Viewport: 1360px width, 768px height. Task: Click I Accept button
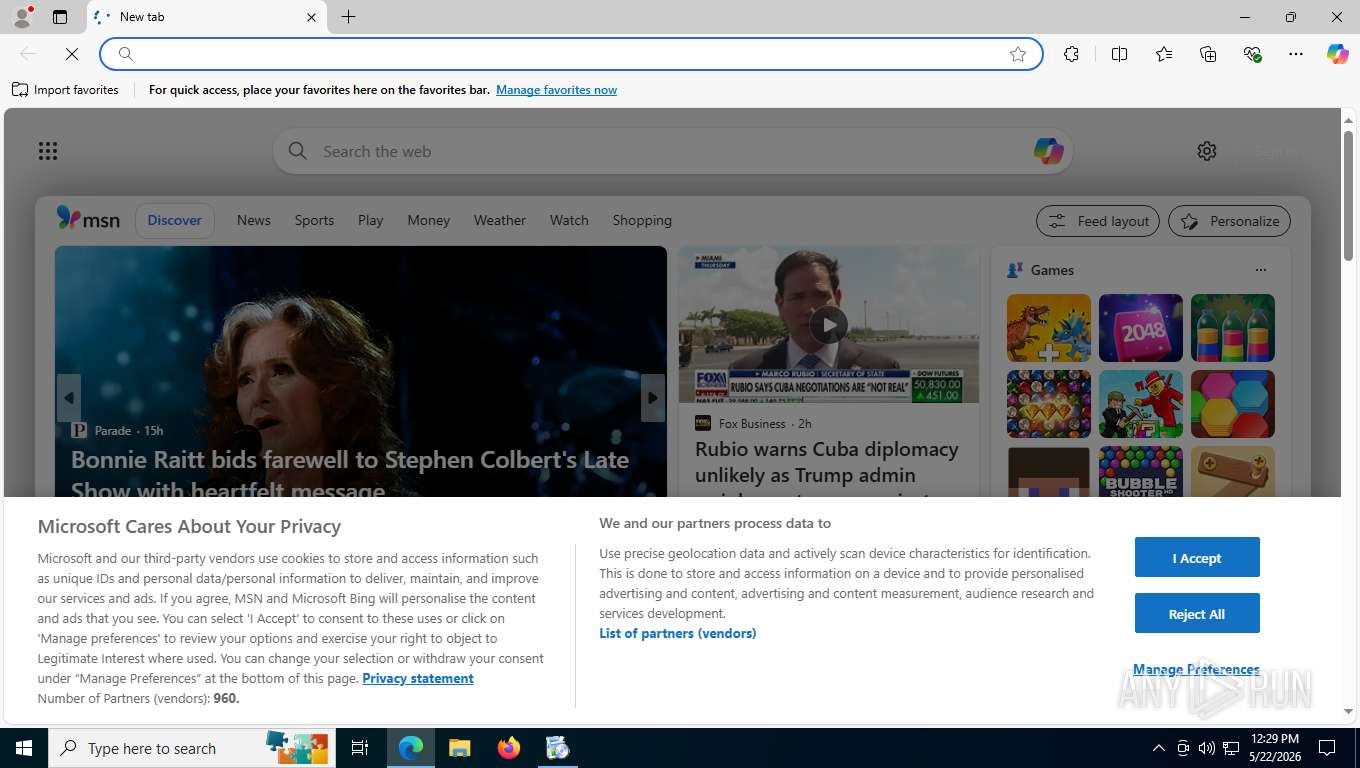coord(1197,557)
